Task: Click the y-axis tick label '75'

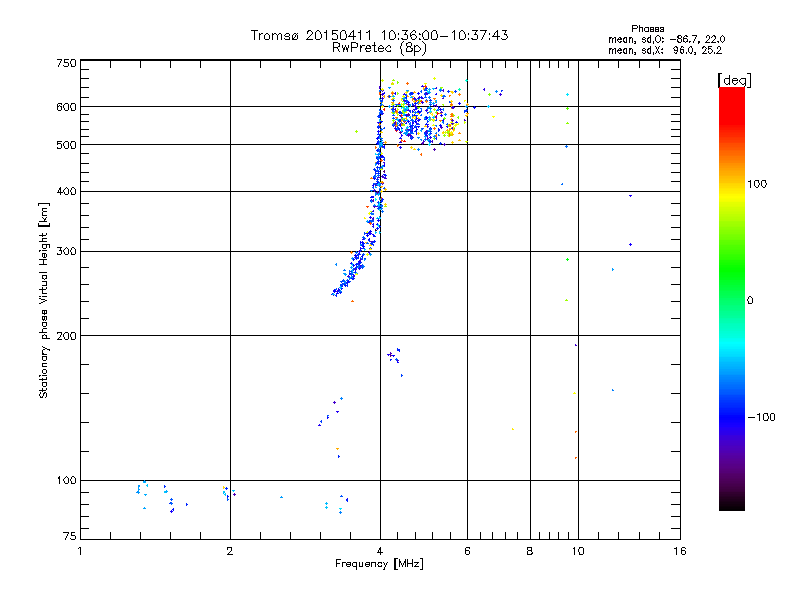Action: coord(70,536)
